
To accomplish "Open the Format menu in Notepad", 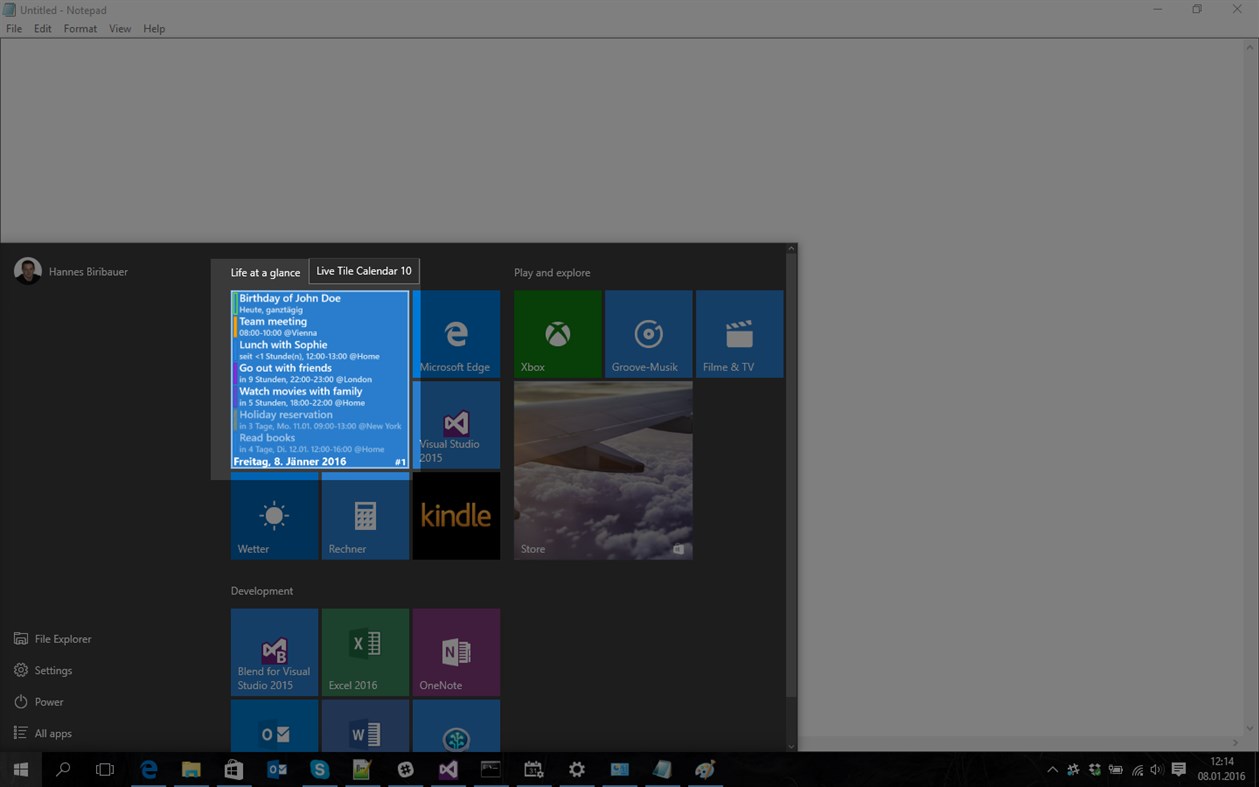I will [80, 29].
